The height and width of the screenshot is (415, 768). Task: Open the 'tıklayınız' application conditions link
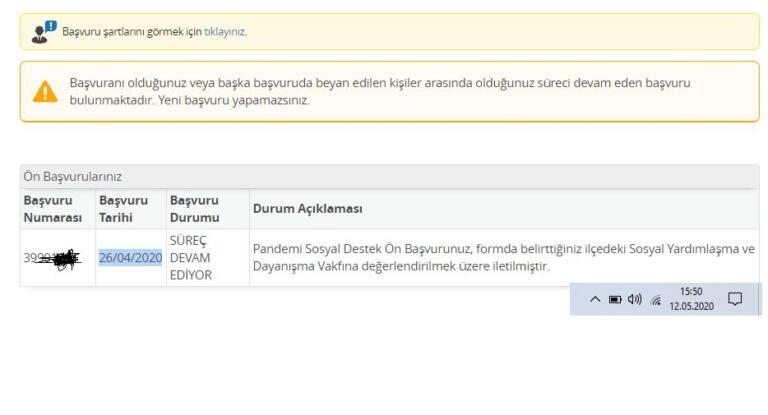(225, 32)
